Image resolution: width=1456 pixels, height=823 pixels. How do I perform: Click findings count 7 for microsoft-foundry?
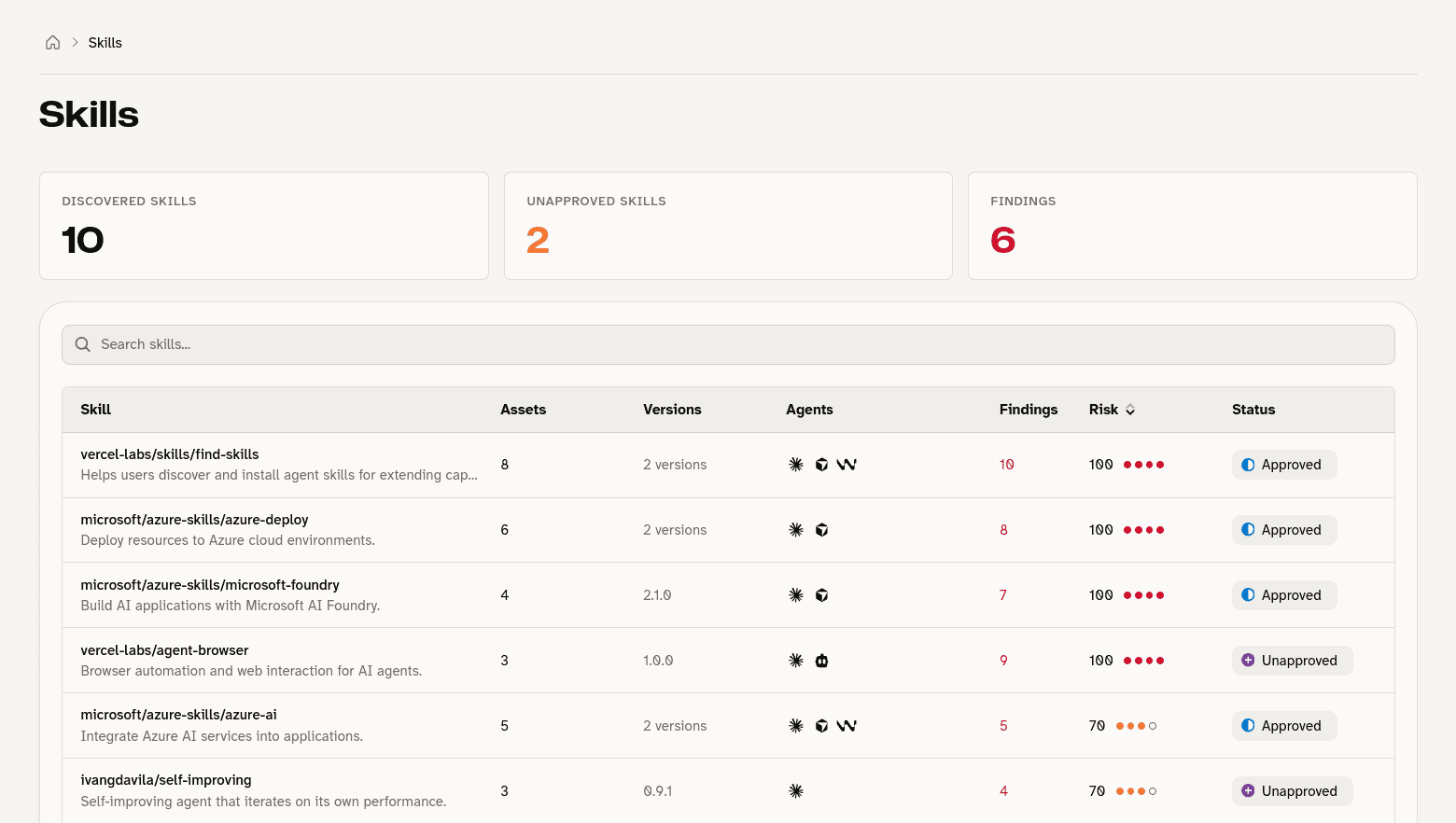click(x=1003, y=595)
